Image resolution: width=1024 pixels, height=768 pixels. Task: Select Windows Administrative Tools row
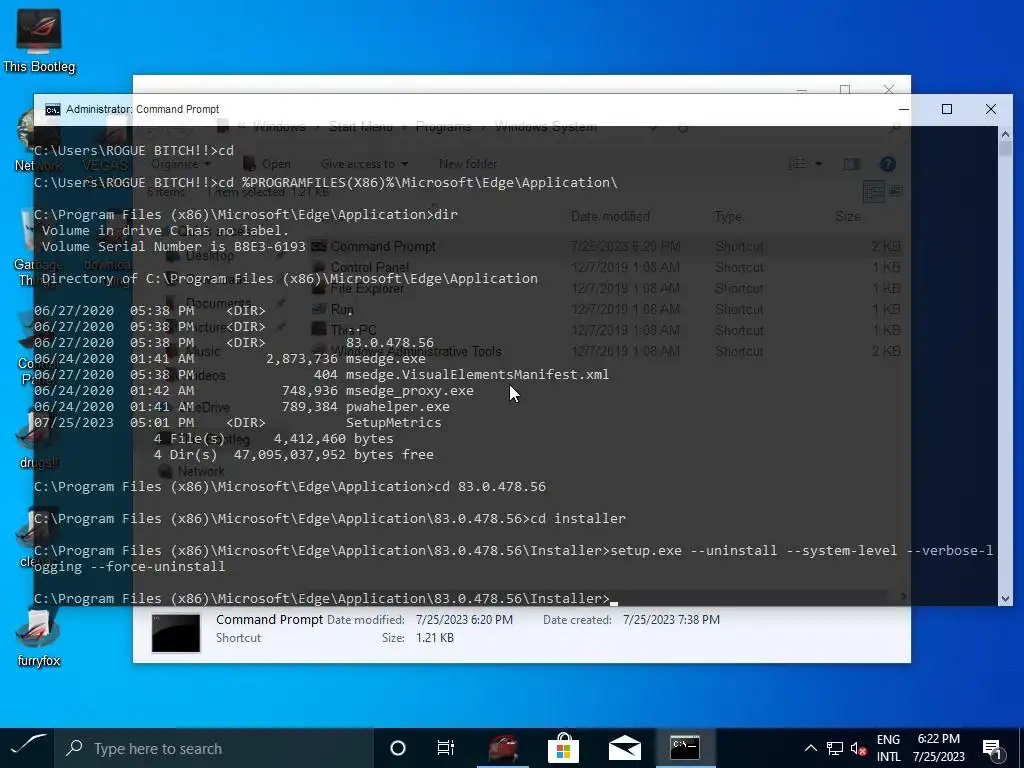[607, 351]
